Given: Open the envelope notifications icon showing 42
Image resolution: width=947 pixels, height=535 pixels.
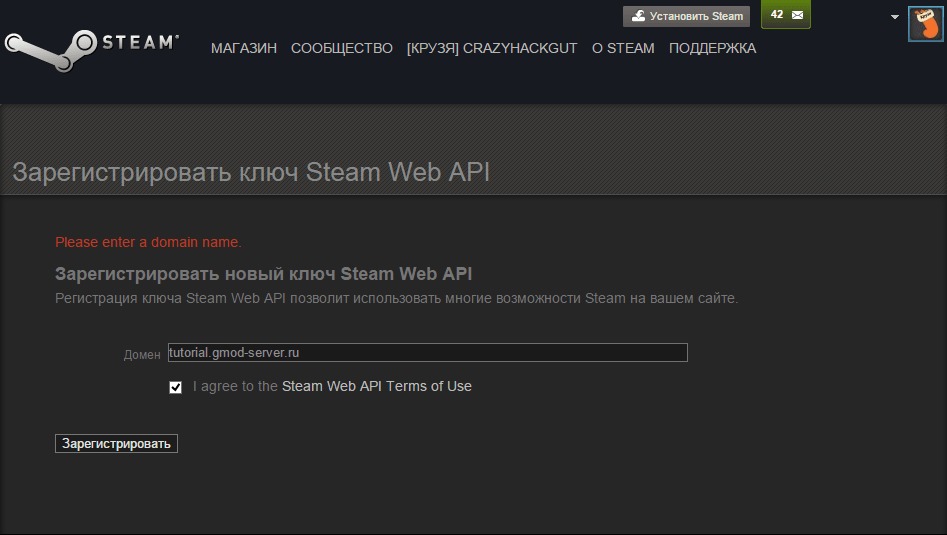Looking at the screenshot, I should (x=786, y=14).
